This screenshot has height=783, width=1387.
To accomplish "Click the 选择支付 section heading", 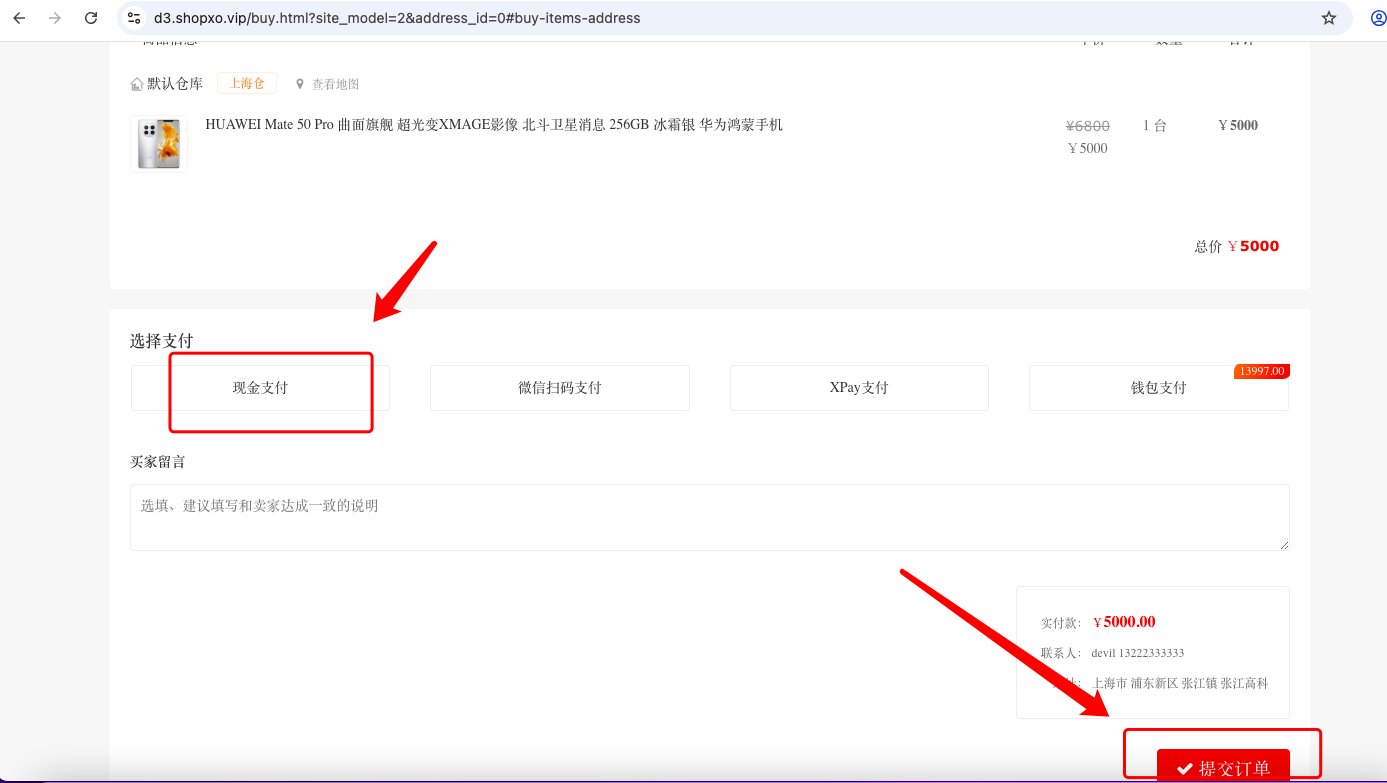I will (x=161, y=341).
